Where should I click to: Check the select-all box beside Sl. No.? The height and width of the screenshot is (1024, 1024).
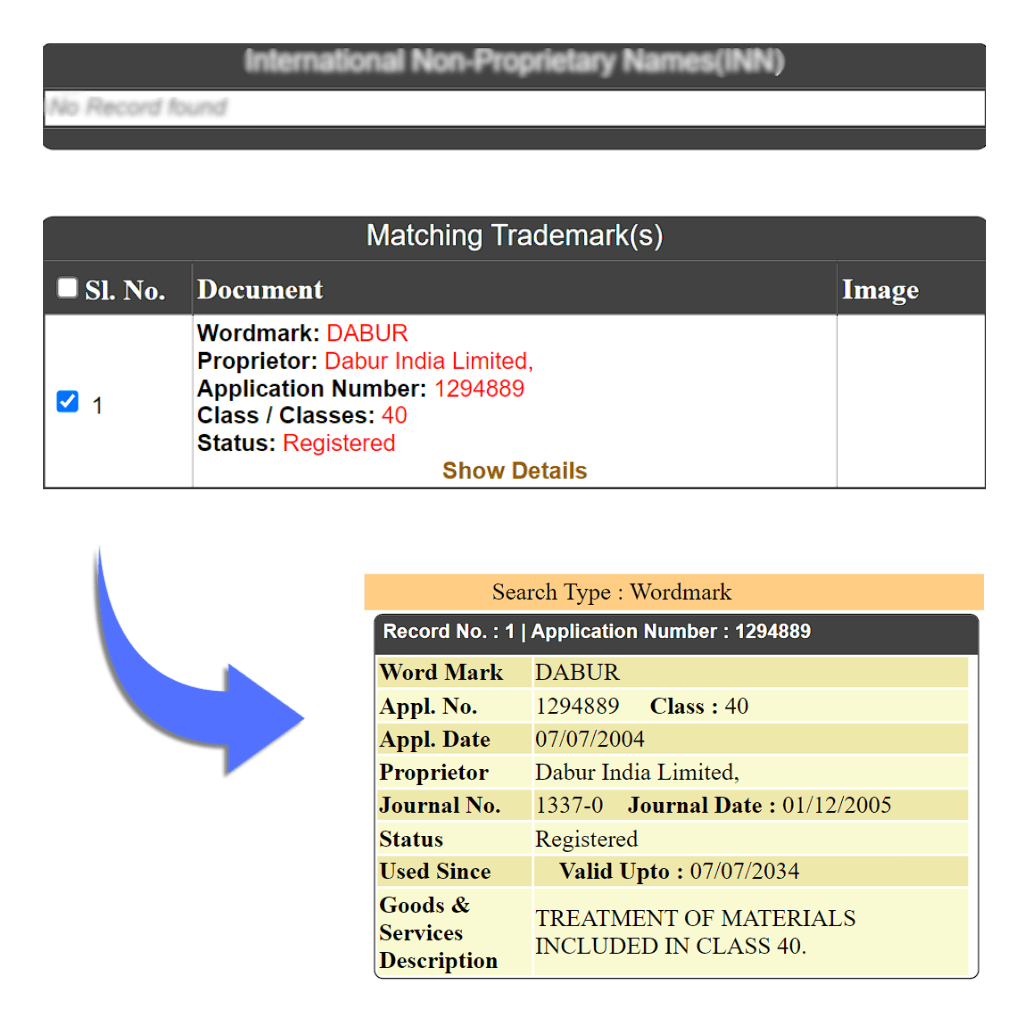[x=67, y=289]
